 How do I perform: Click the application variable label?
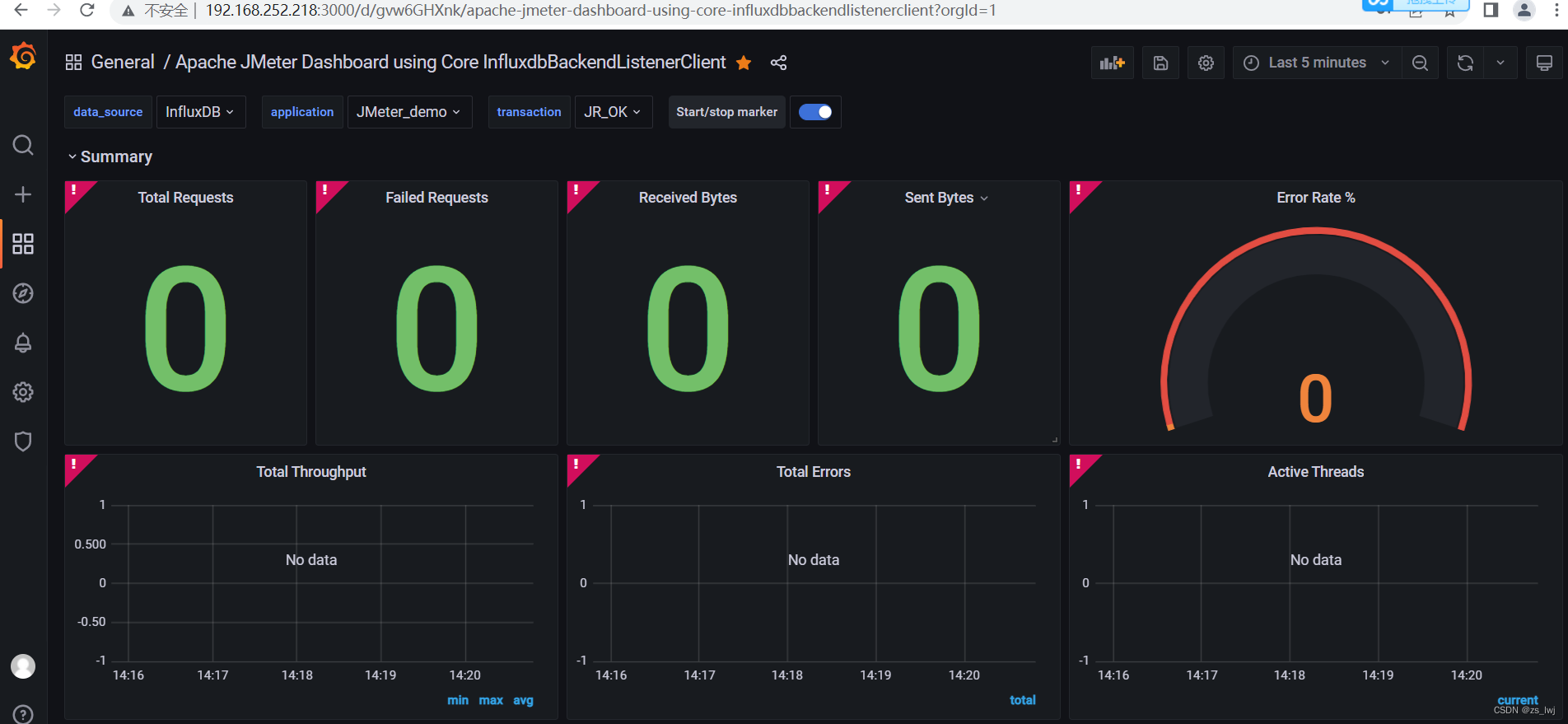pos(302,112)
